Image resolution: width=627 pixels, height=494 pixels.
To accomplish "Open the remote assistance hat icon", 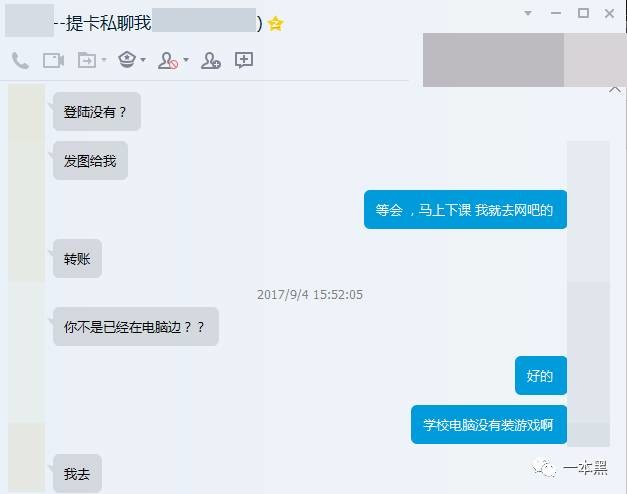I will (x=127, y=60).
